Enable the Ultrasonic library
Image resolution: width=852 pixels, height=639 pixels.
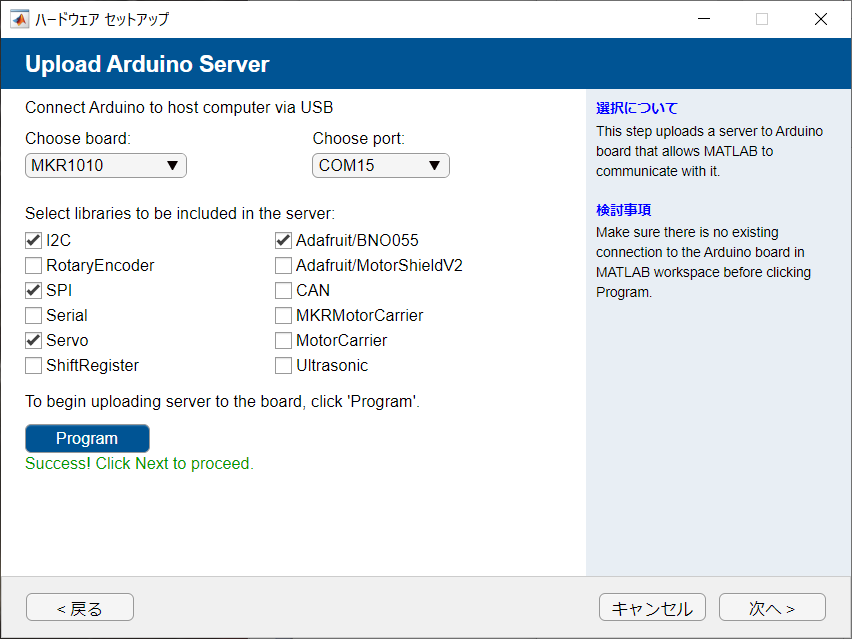[283, 365]
